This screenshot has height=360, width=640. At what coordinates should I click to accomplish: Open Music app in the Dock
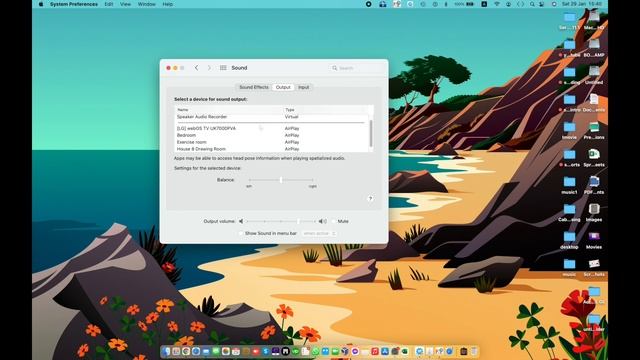pos(375,351)
